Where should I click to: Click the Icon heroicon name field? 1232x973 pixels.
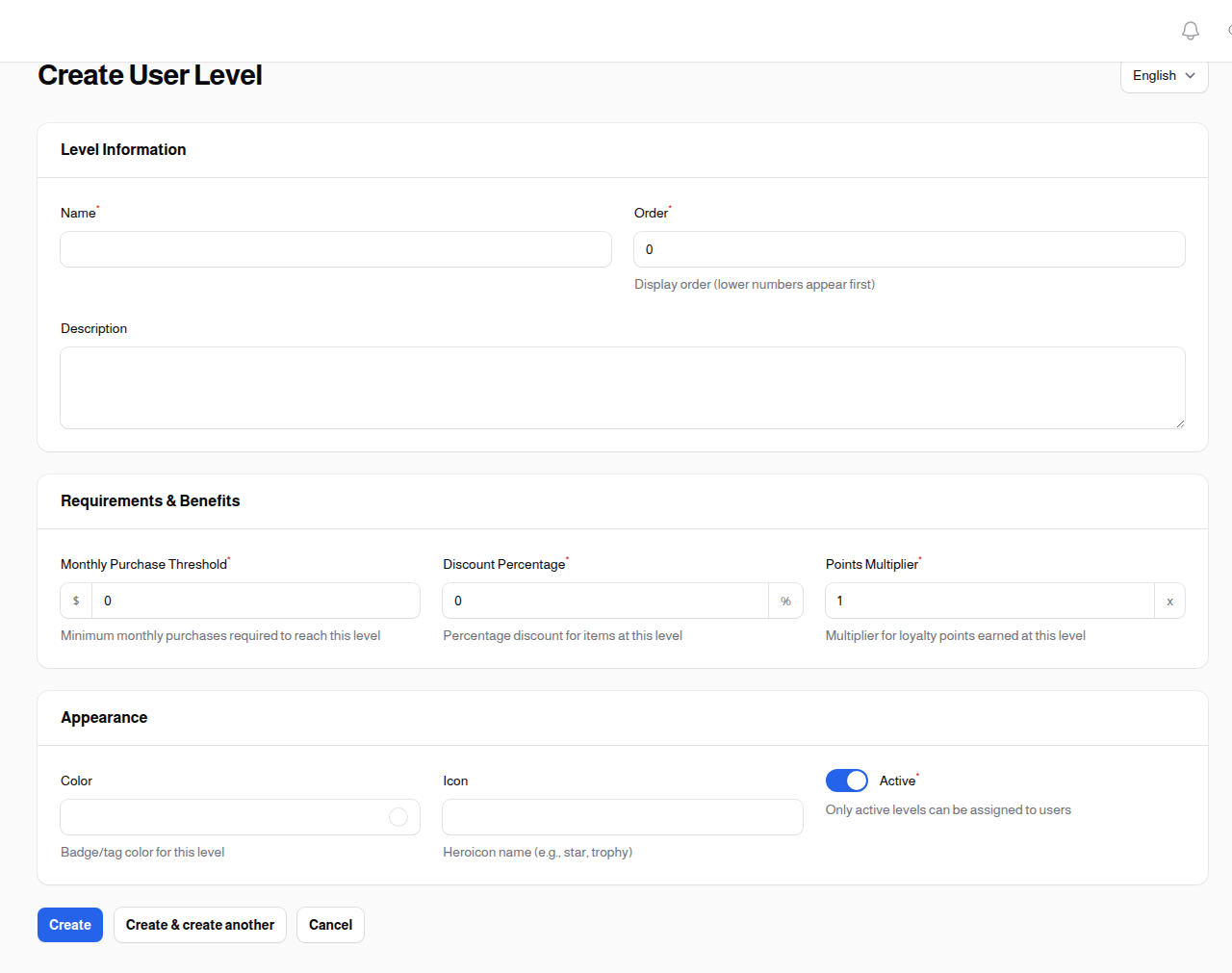622,816
